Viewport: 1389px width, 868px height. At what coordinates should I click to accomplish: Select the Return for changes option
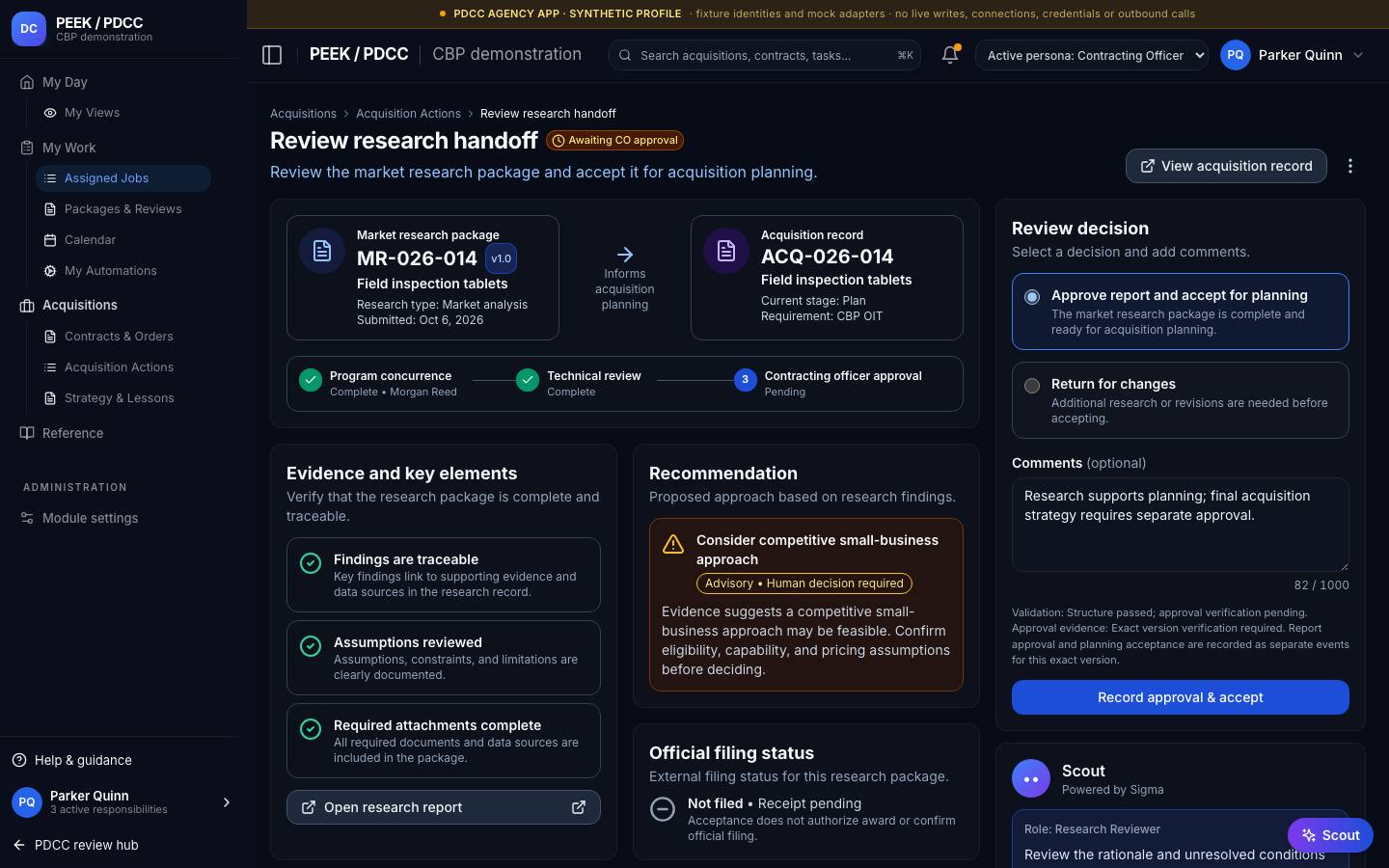click(x=1181, y=400)
